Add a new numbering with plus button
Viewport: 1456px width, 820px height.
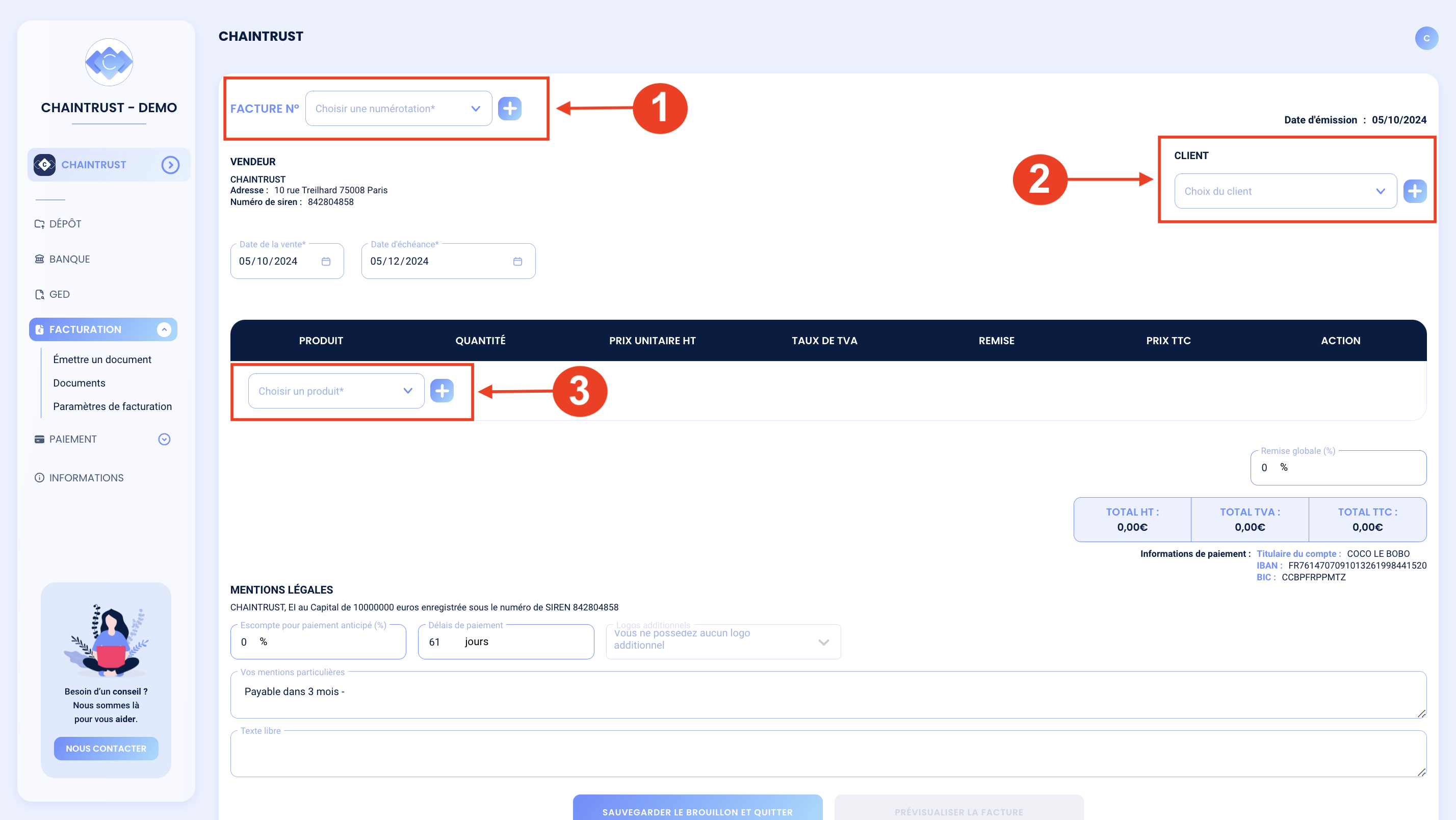point(509,109)
